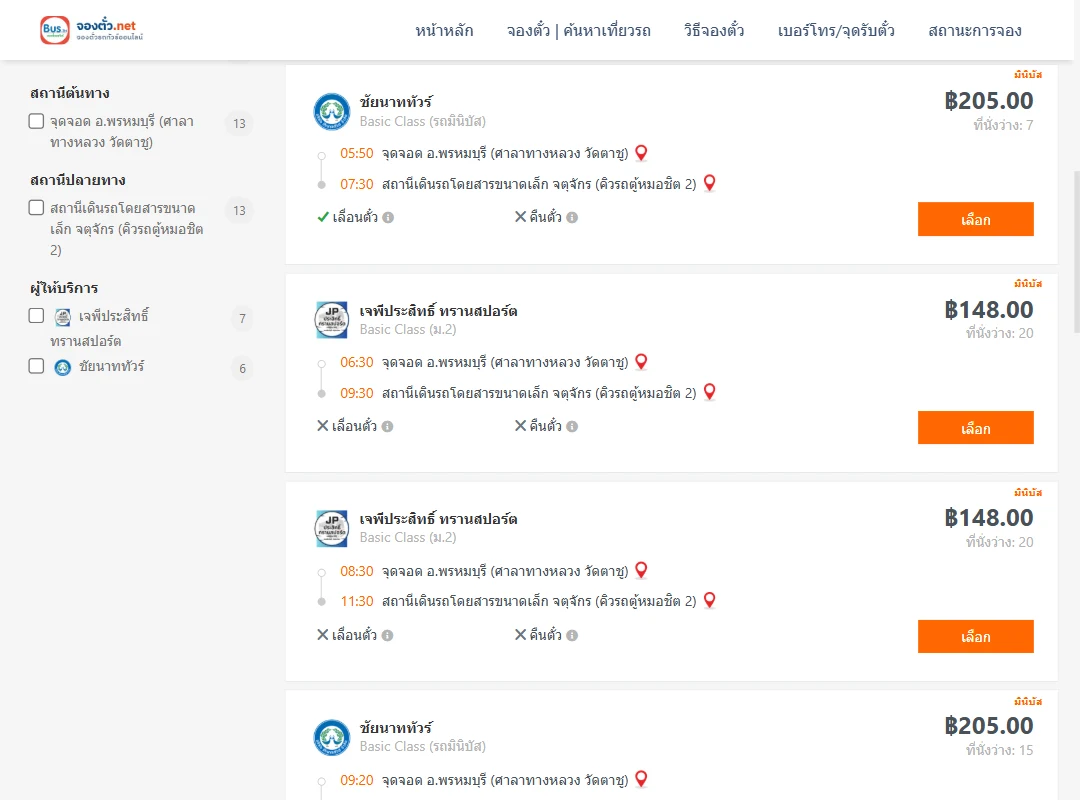Open map pin for 08:30 departure stop
The image size is (1080, 800).
pos(641,571)
